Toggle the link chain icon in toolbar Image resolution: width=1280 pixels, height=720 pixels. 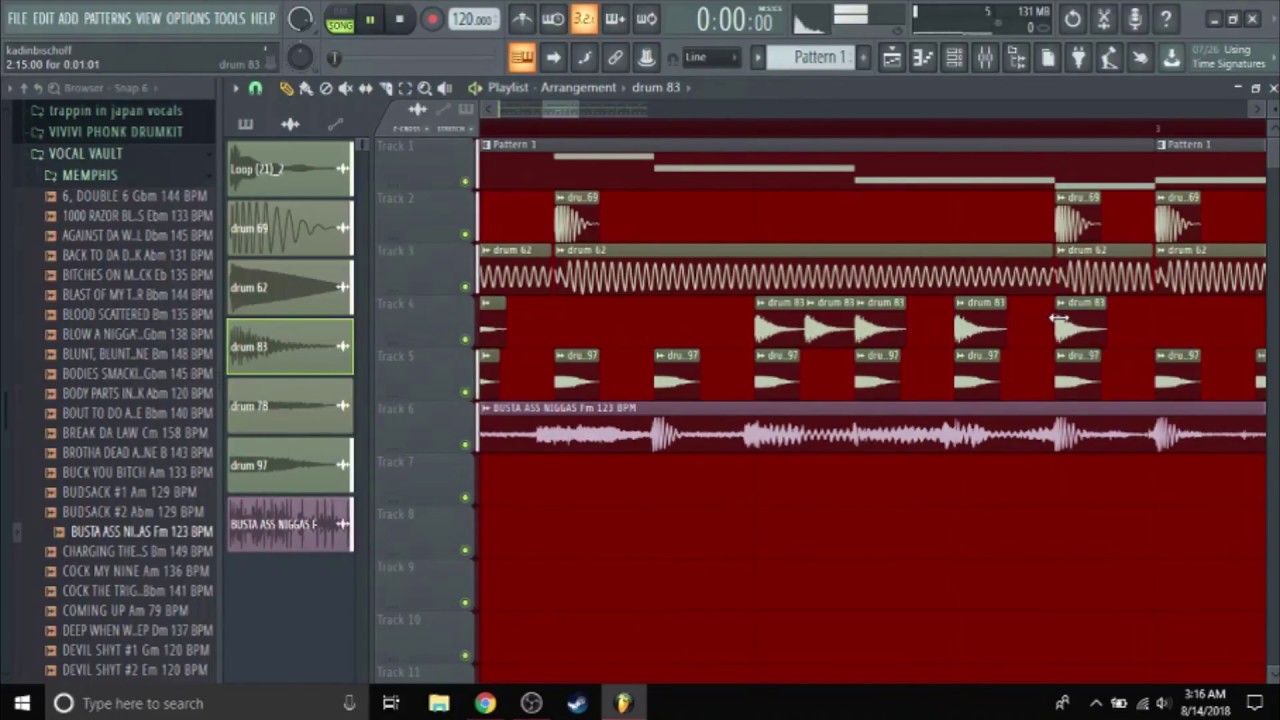[x=615, y=58]
